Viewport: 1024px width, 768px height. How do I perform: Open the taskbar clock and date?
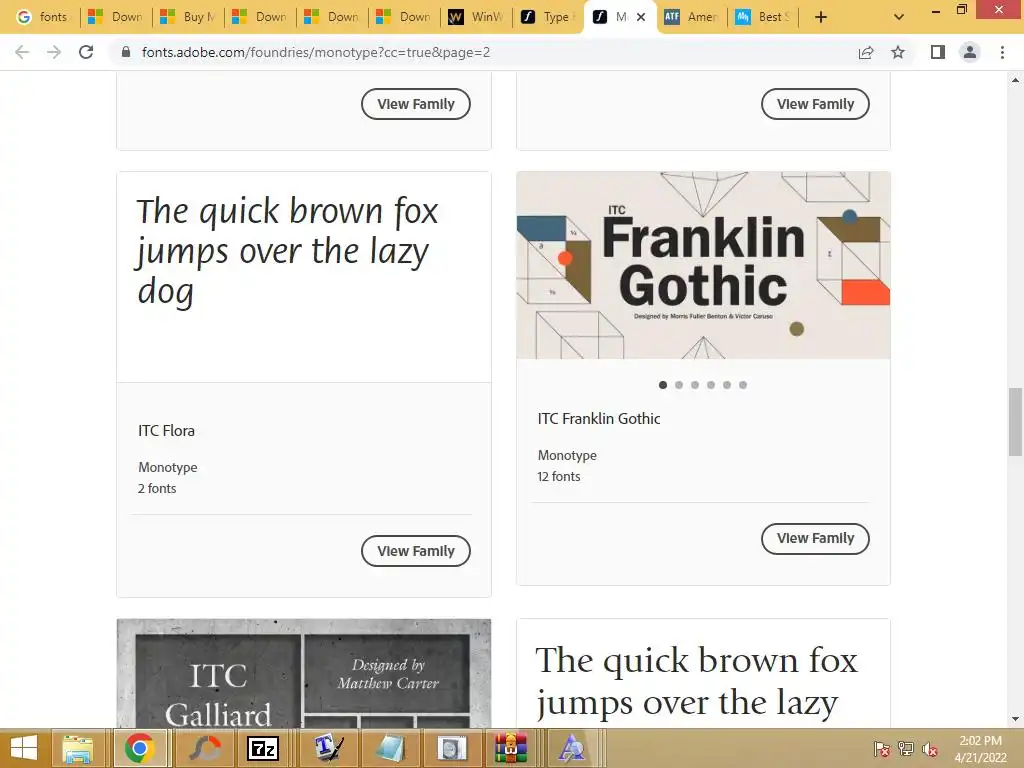(980, 749)
